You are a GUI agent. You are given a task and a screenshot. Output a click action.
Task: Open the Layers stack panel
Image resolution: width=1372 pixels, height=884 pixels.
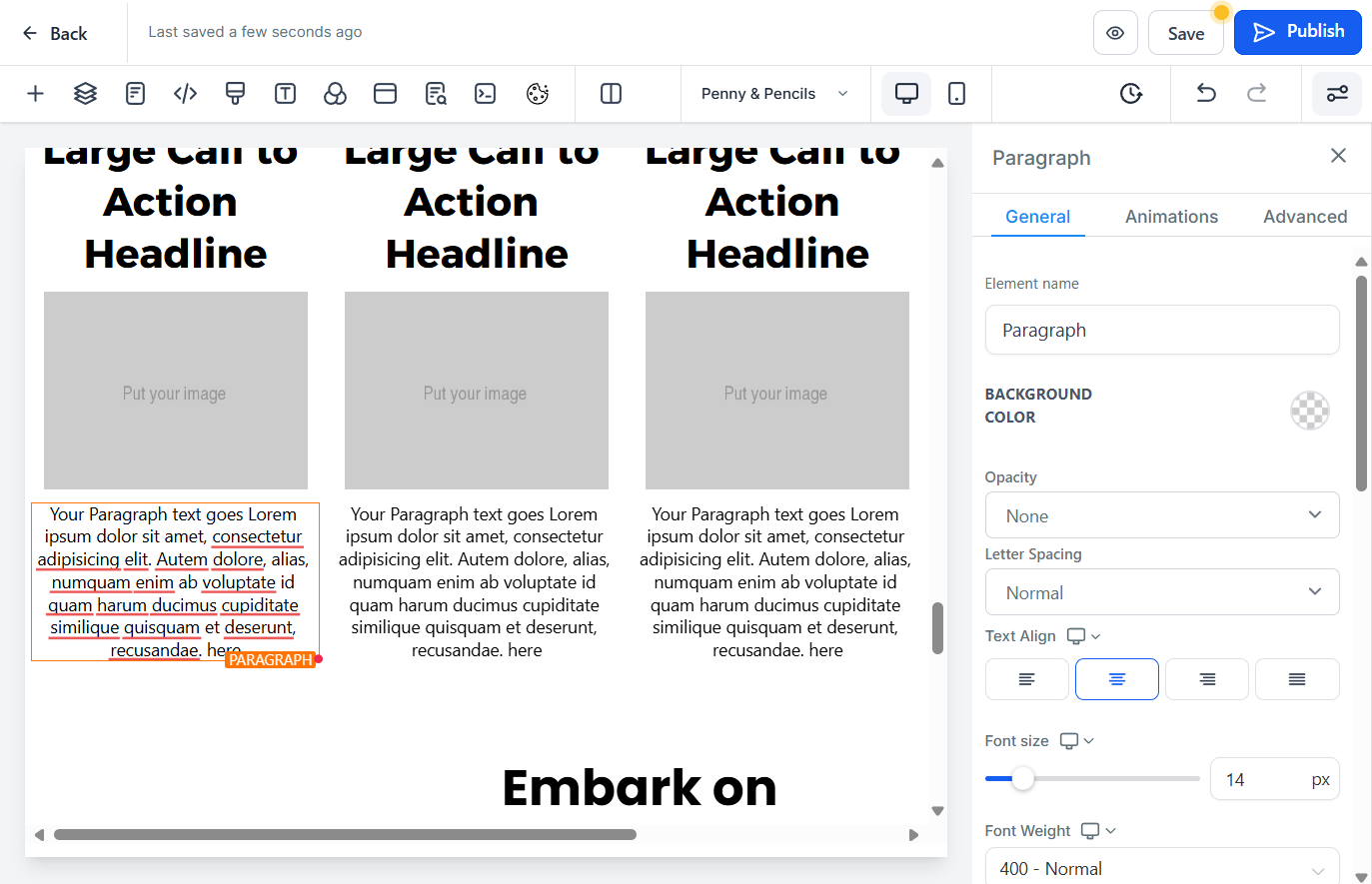(85, 94)
